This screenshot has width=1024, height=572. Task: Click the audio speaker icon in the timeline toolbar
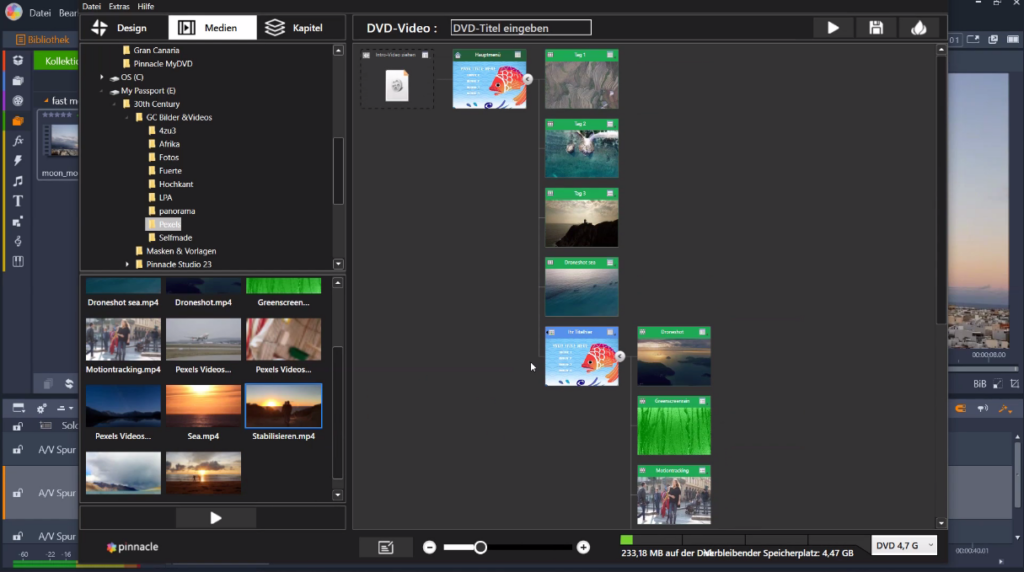(982, 409)
